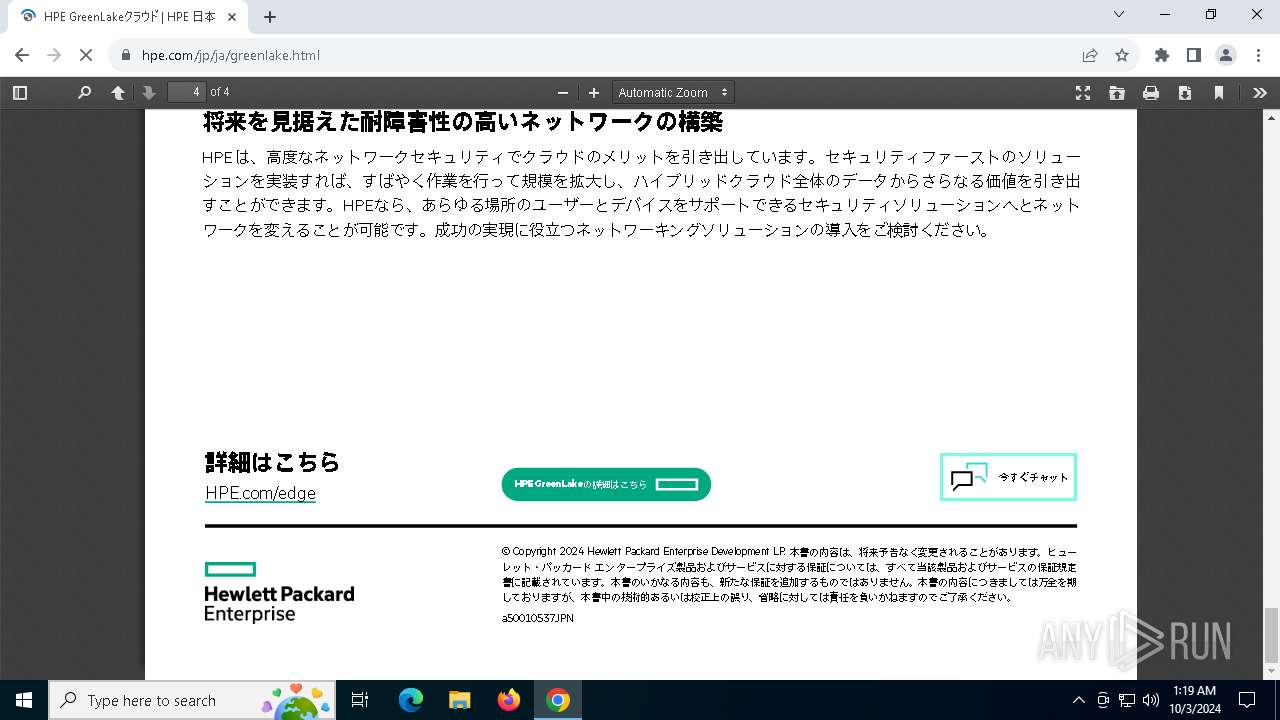Open a new browser tab
This screenshot has width=1280, height=720.
point(270,17)
